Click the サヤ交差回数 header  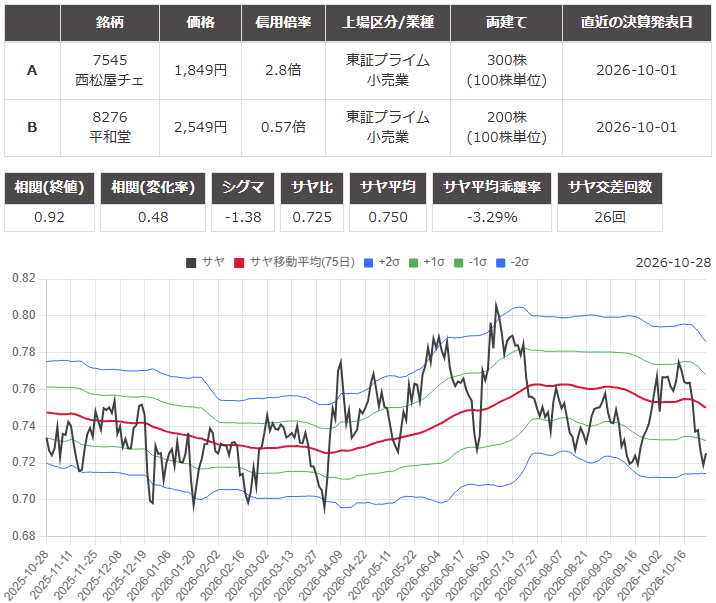click(610, 188)
